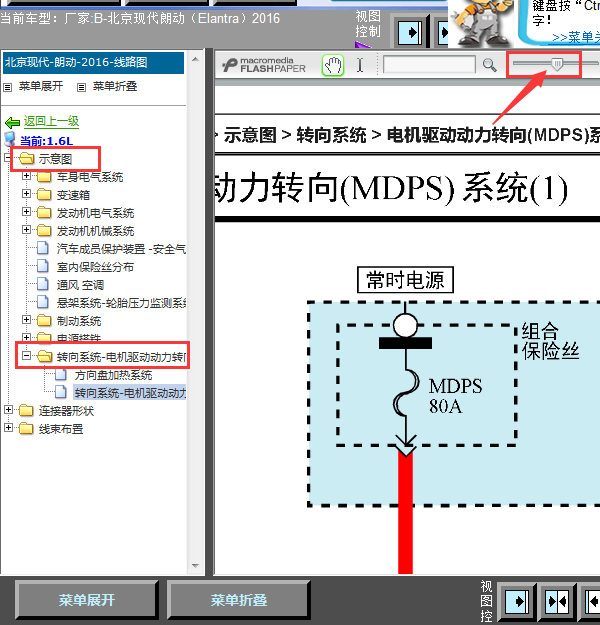The width and height of the screenshot is (600, 625).
Task: Open 汽车成员保护装置 -安全气 document
Action: tap(121, 249)
